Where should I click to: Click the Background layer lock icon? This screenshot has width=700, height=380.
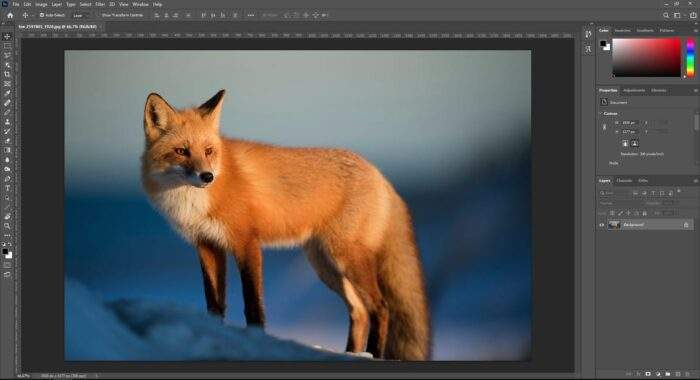(x=686, y=225)
